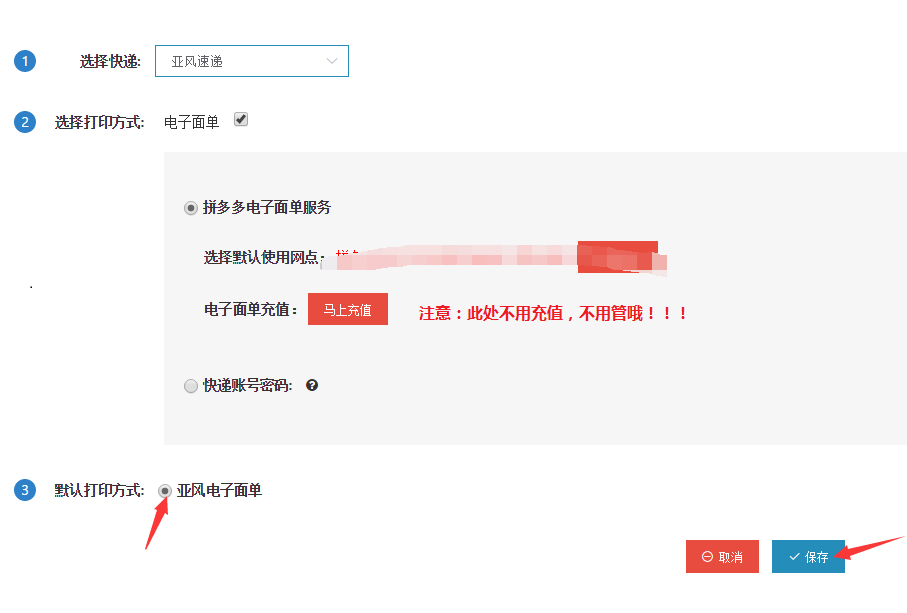Open the 选择默认使用网点 blurred selector
The width and height of the screenshot is (907, 613).
495,257
